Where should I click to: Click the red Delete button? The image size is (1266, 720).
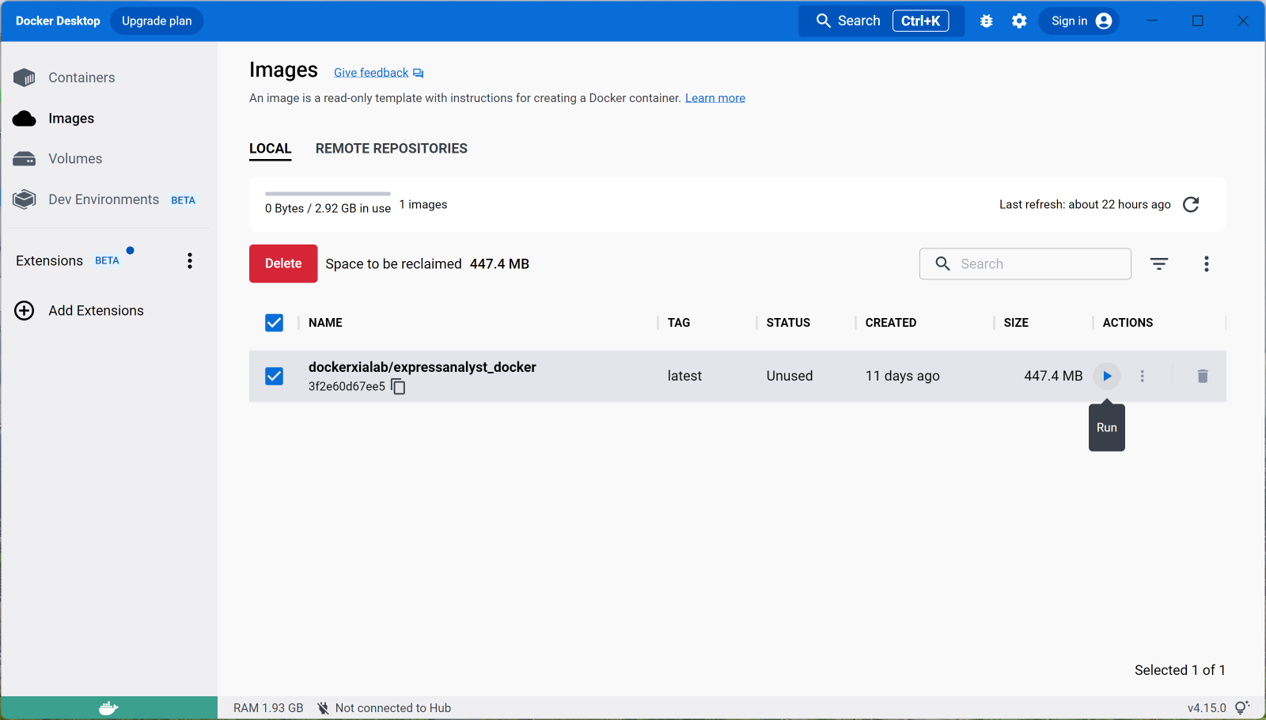[283, 264]
